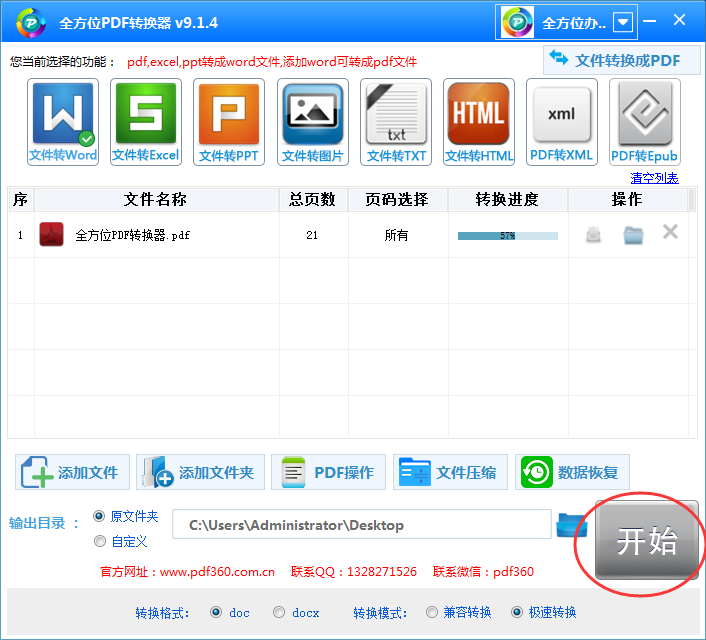Image resolution: width=706 pixels, height=640 pixels.
Task: Select the 文件转Word conversion icon
Action: [x=63, y=122]
